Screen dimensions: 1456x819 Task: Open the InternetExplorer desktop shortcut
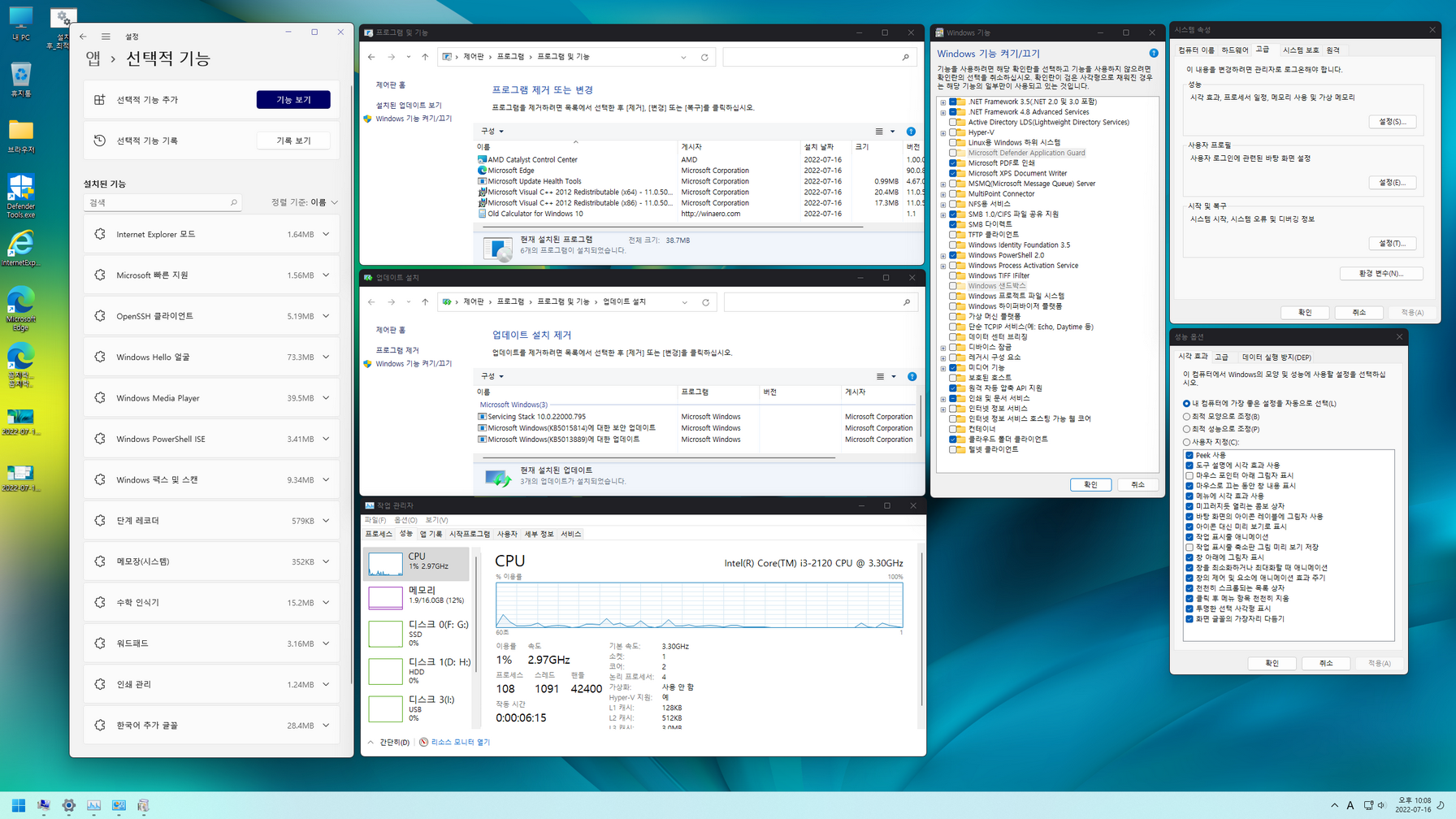coord(20,249)
